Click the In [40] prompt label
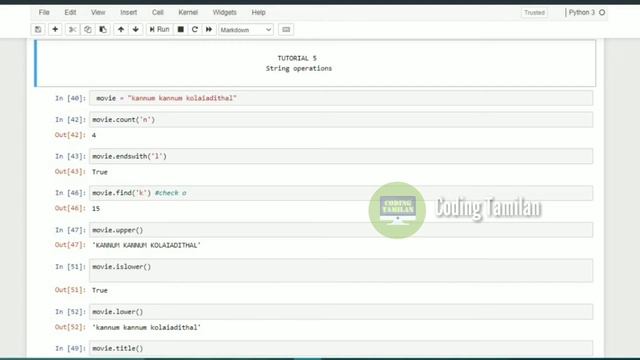This screenshot has width=640, height=360. click(70, 98)
